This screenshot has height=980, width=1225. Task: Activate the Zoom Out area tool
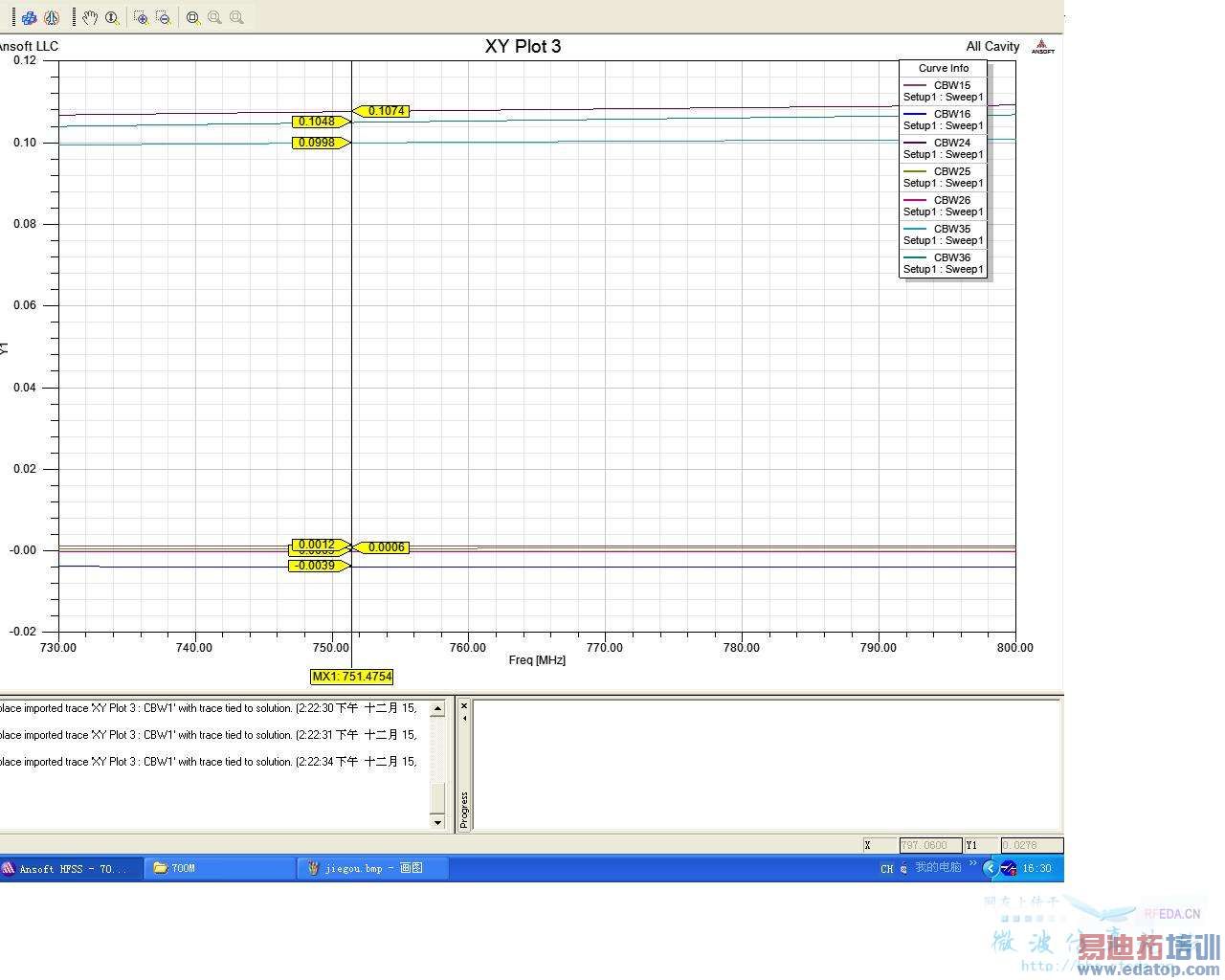(x=163, y=17)
